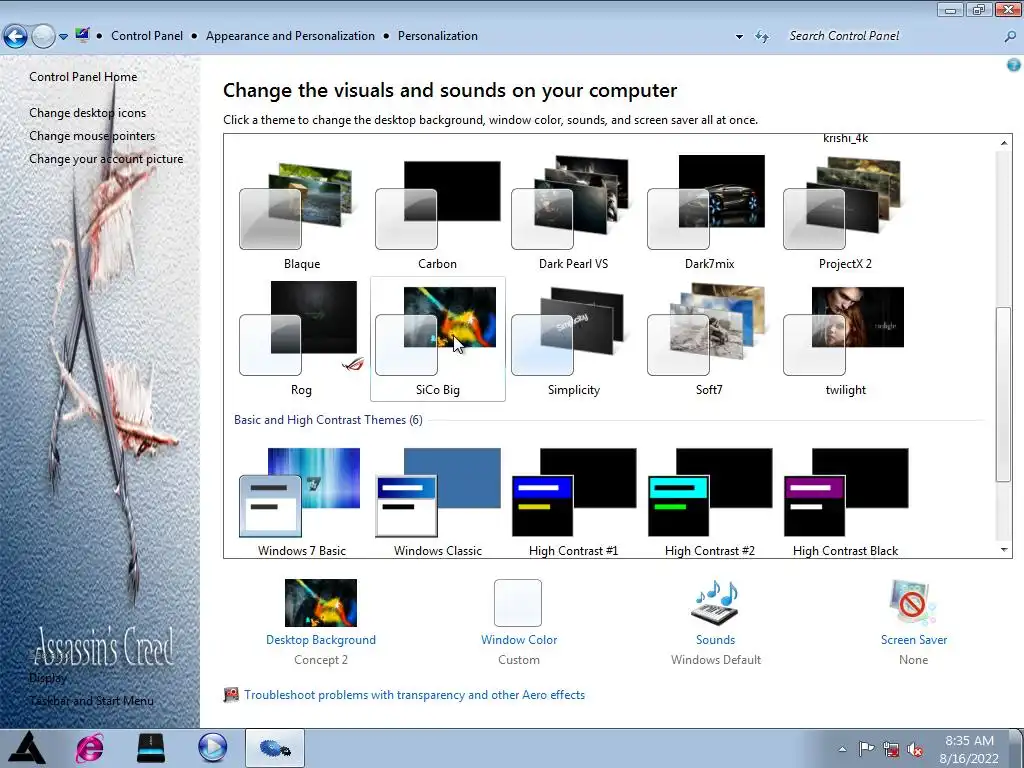This screenshot has height=768, width=1024.
Task: Click Appearance and Personalization breadcrumb
Action: [290, 36]
